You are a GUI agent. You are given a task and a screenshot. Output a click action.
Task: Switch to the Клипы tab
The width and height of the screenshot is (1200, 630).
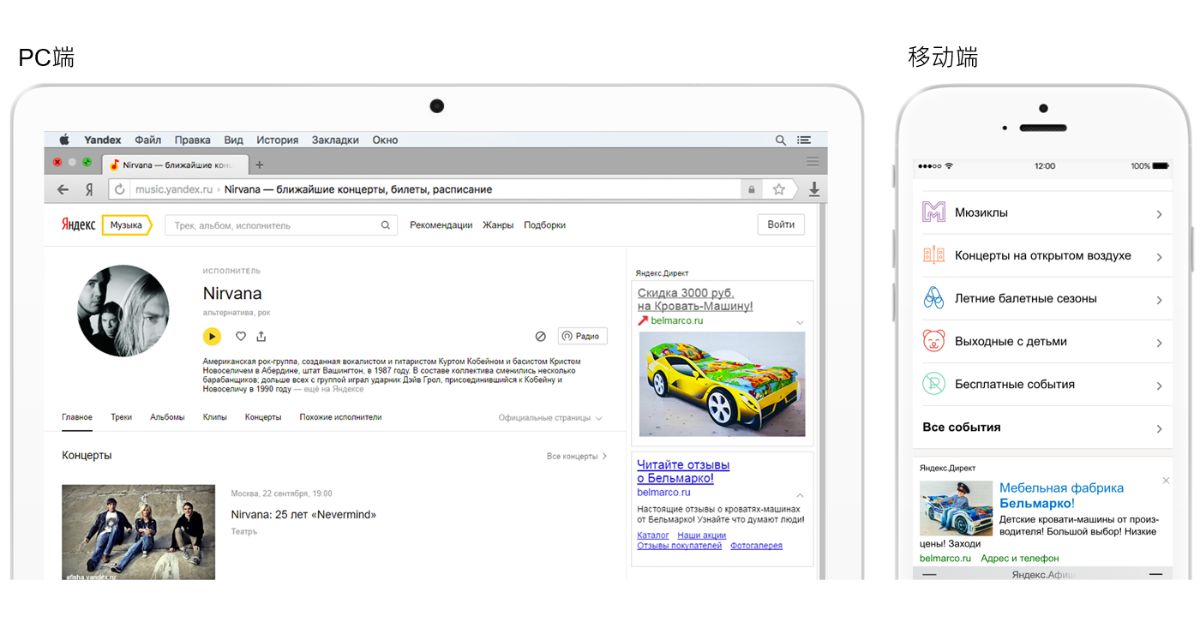tap(214, 417)
